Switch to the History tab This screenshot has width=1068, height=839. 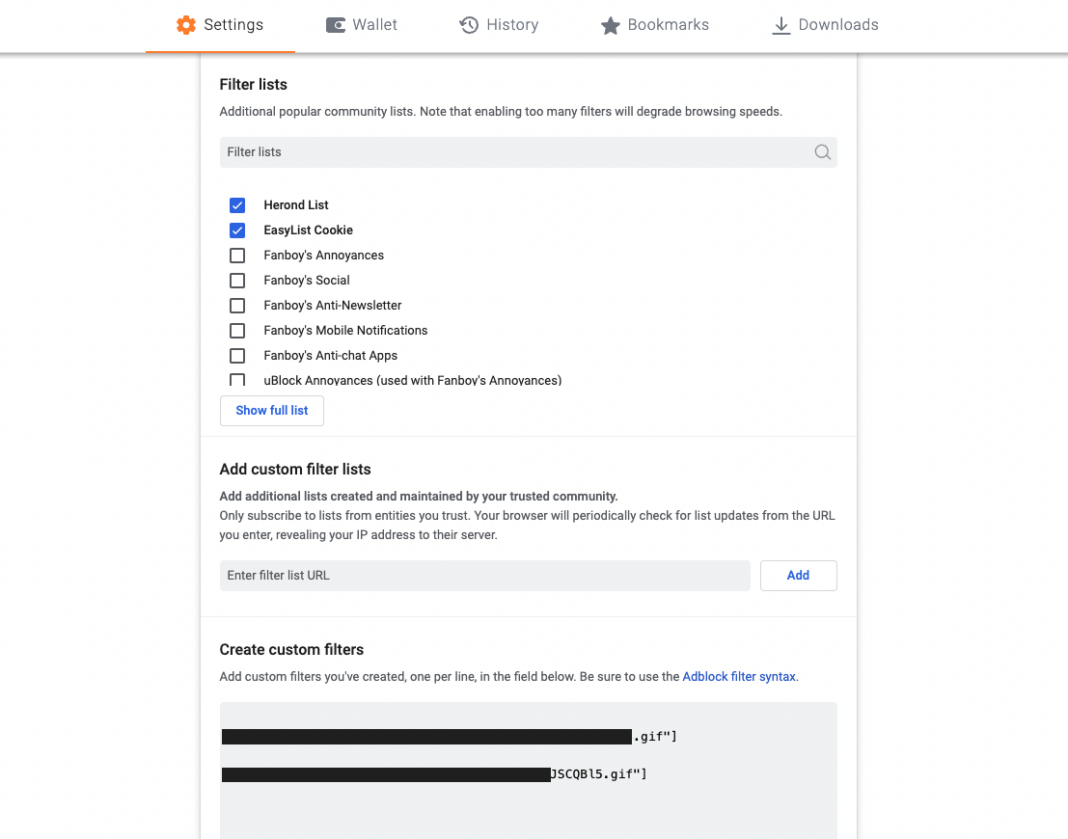[498, 24]
